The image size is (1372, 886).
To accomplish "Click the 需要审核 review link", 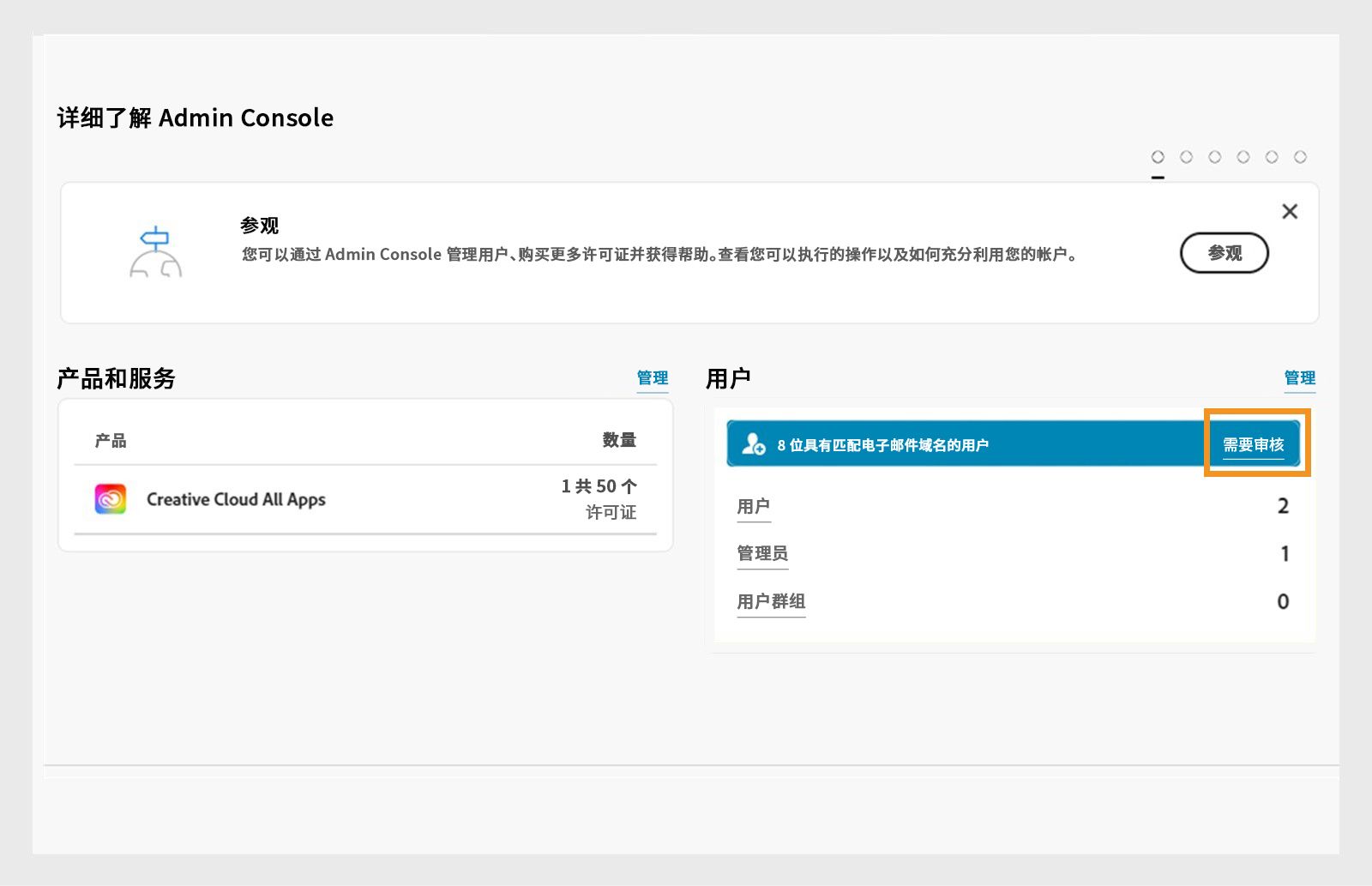I will coord(1253,444).
